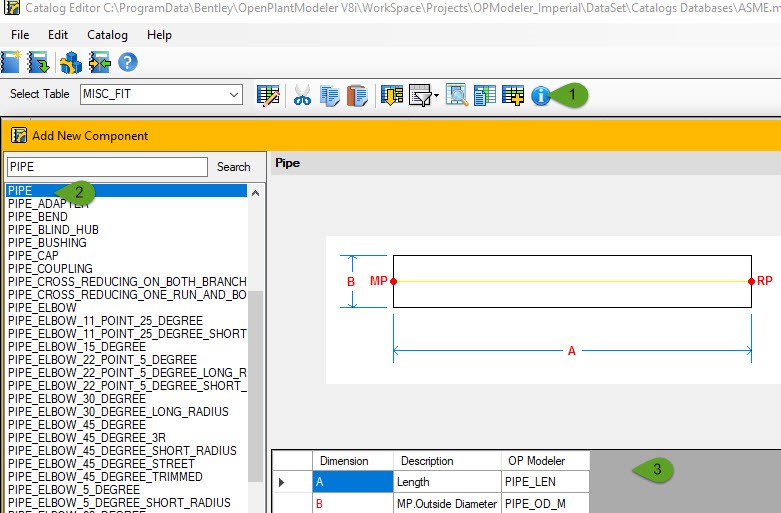The image size is (781, 513).
Task: Click the filter funnel icon
Action: pos(420,95)
